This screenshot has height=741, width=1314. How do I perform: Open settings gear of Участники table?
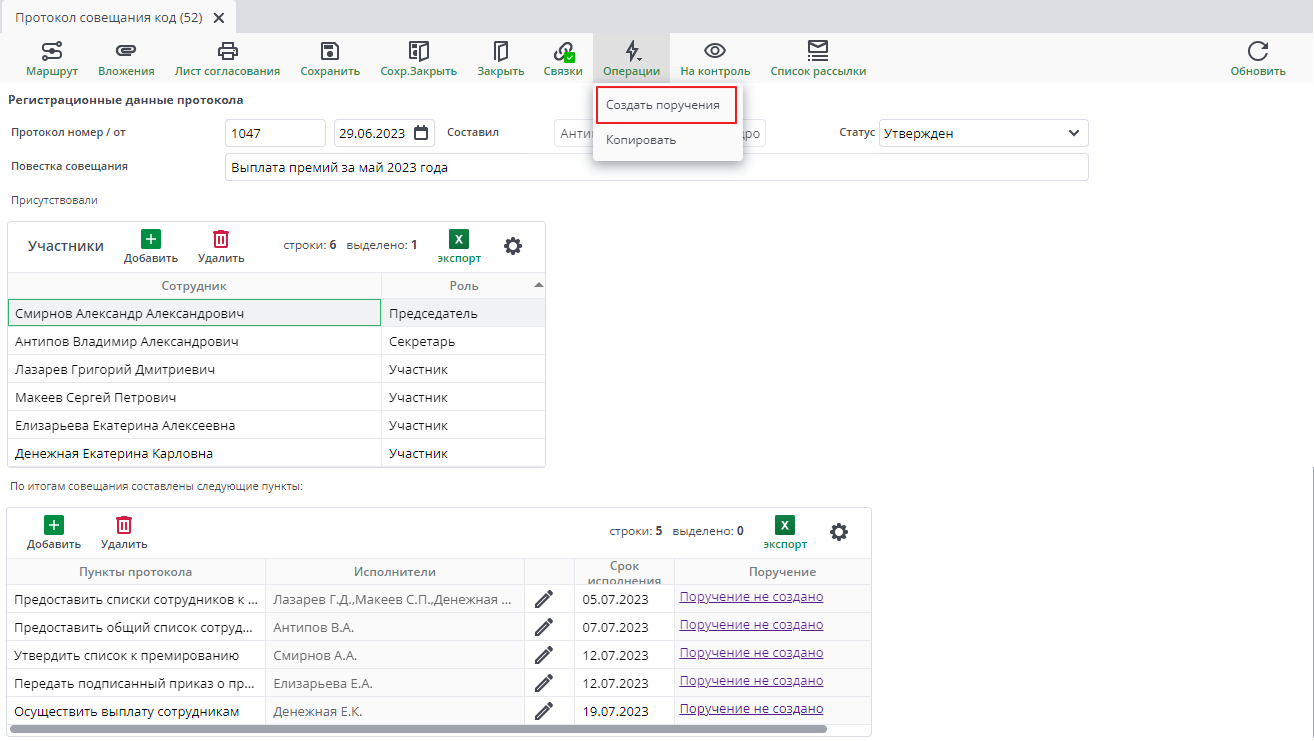click(x=513, y=246)
